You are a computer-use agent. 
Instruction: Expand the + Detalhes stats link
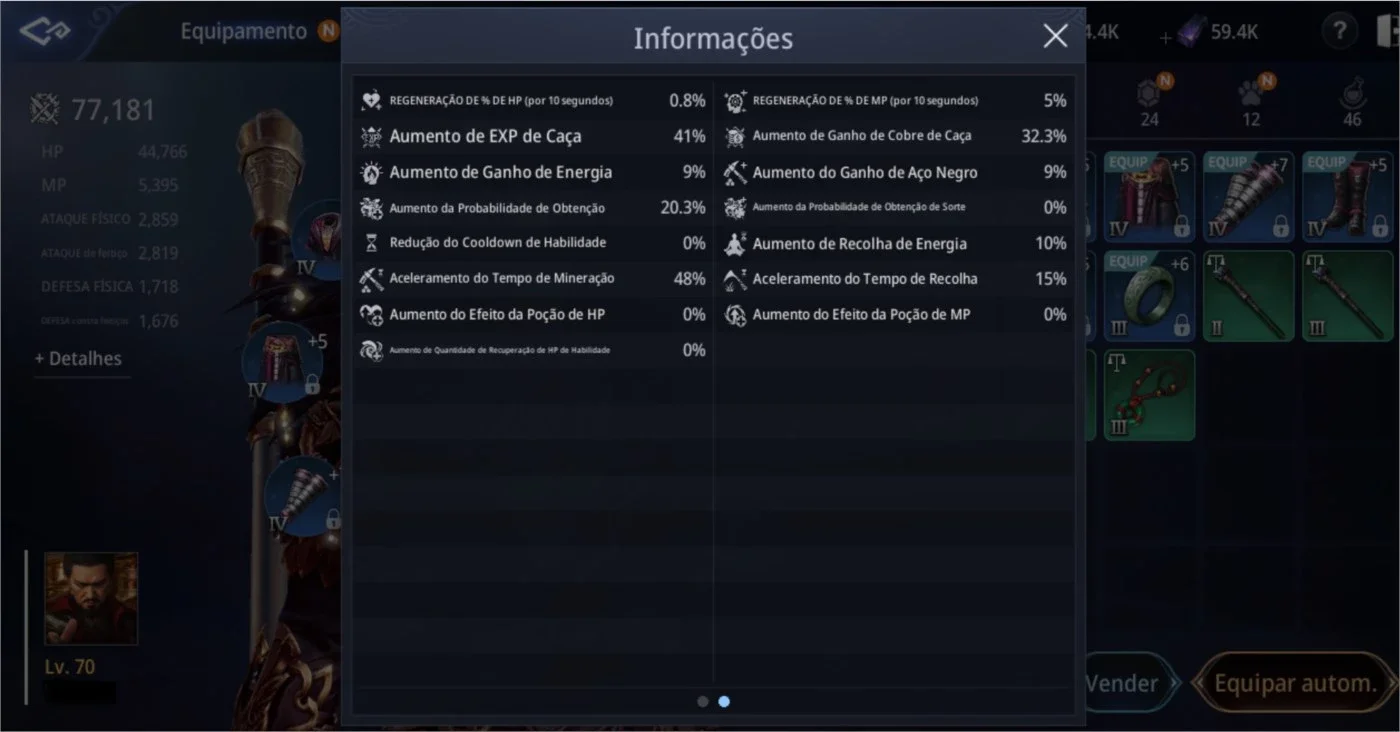point(78,358)
